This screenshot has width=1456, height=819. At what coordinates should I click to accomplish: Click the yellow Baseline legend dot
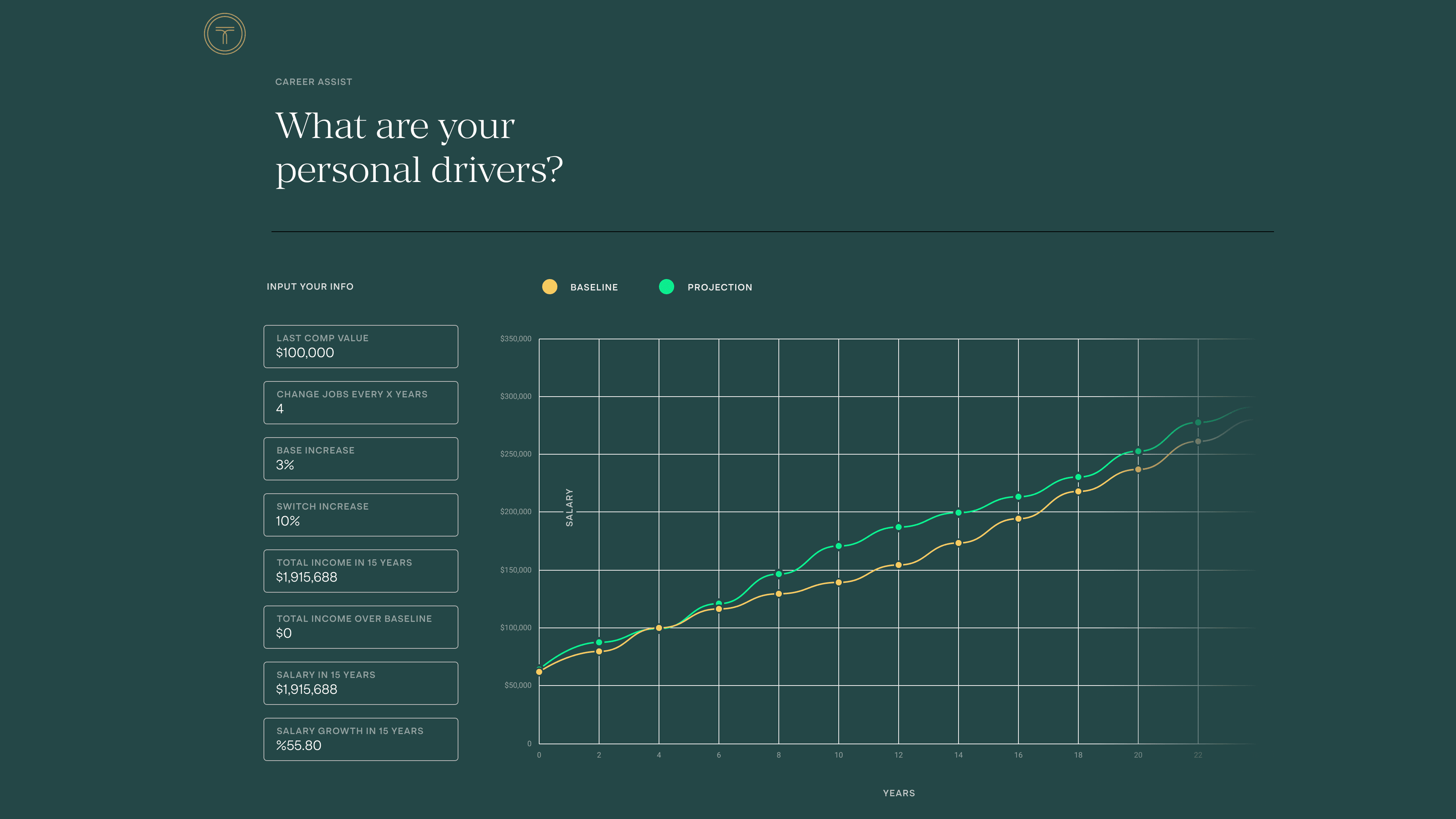click(549, 287)
